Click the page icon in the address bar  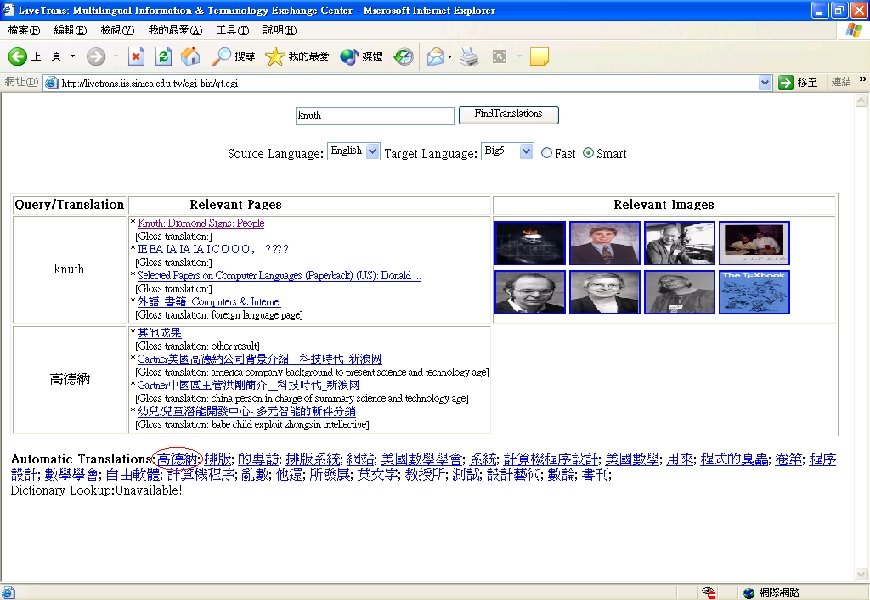coord(52,83)
